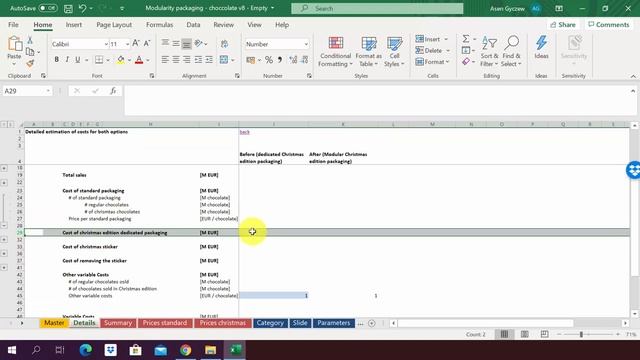The image size is (640, 360).
Task: Open the Windows Start menu
Action: point(11,350)
